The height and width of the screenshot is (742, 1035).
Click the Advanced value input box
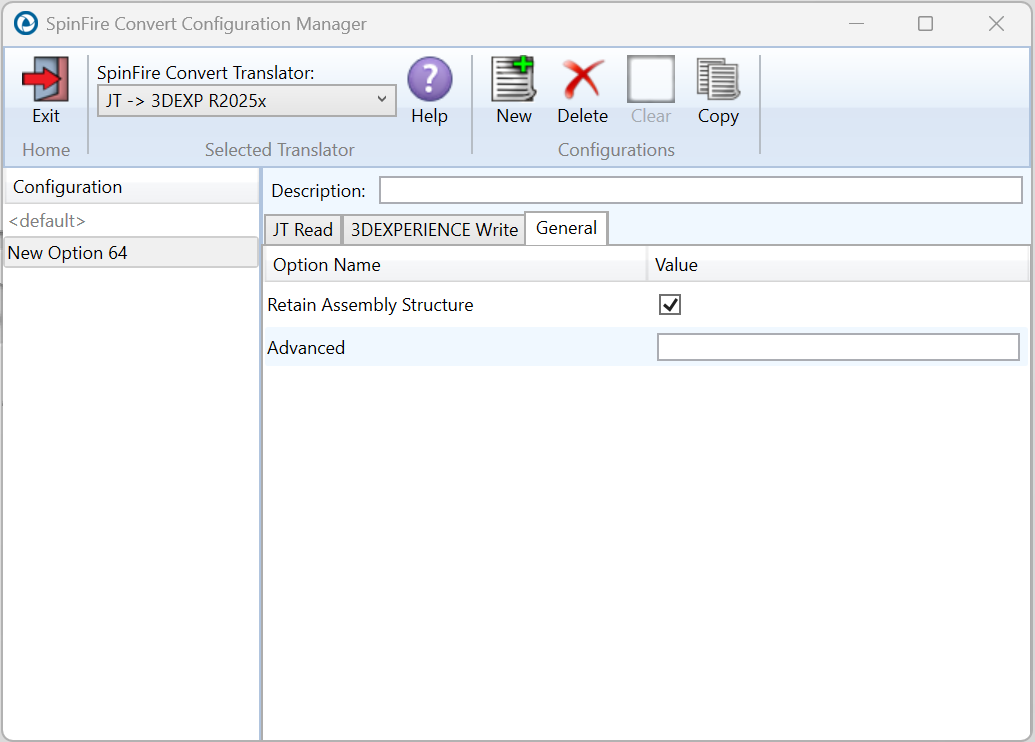click(838, 347)
